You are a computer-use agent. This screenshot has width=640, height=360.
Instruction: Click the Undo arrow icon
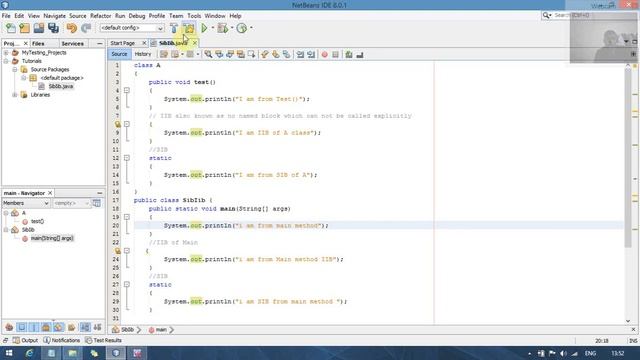click(x=72, y=28)
